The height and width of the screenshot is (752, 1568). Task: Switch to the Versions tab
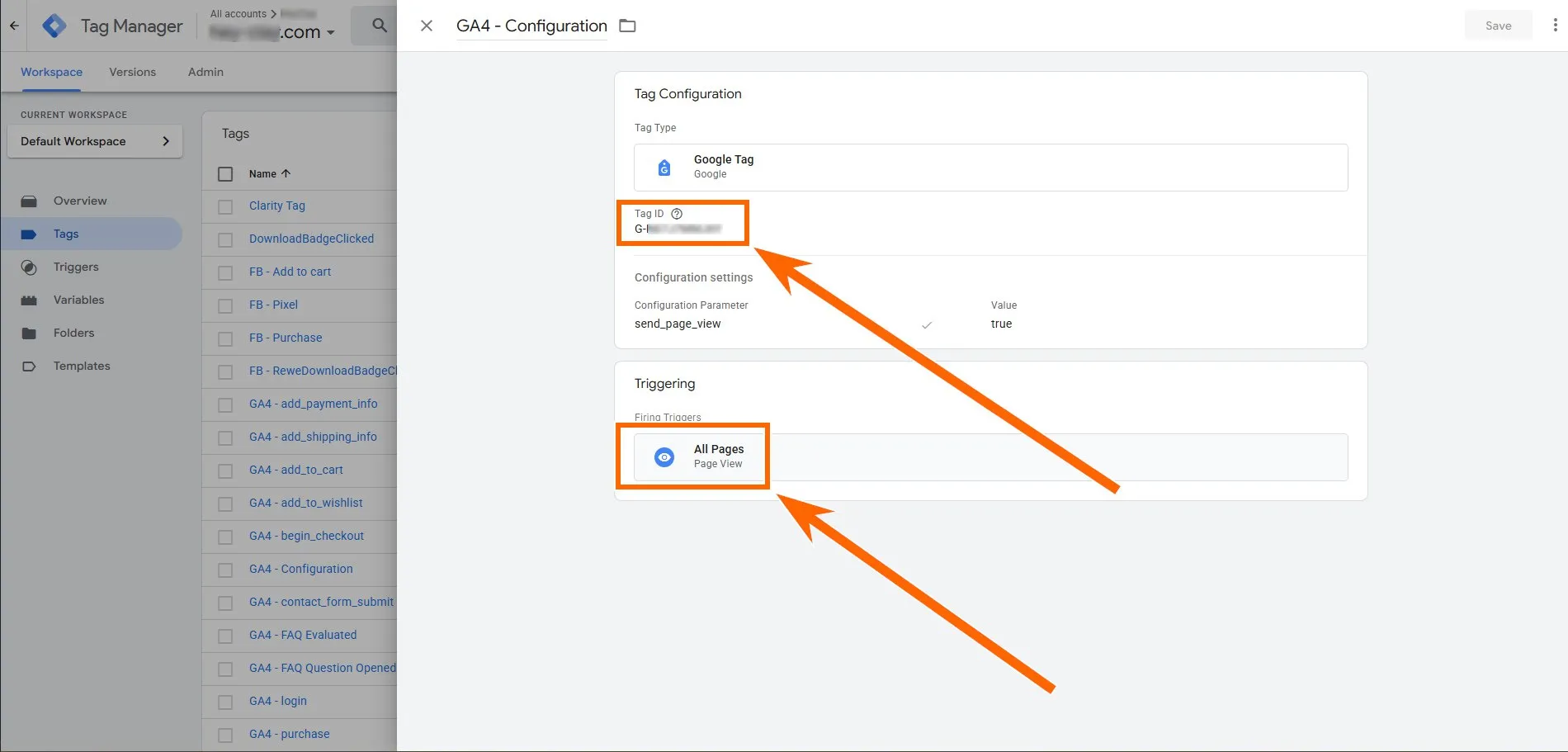pos(132,72)
